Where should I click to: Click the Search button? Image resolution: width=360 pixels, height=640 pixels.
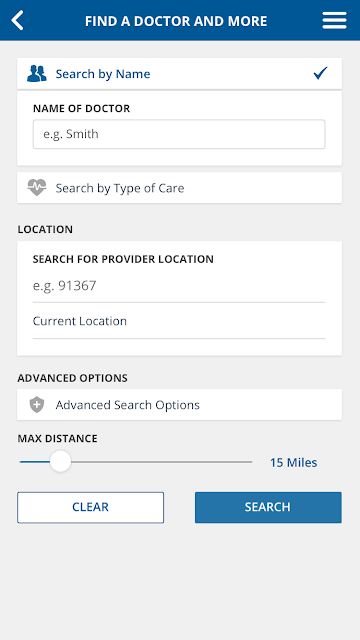(268, 507)
